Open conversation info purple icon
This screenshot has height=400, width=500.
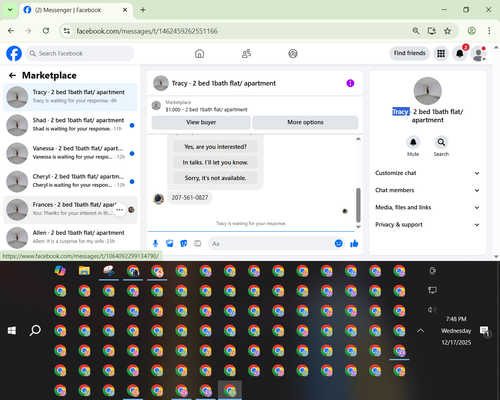[x=350, y=83]
